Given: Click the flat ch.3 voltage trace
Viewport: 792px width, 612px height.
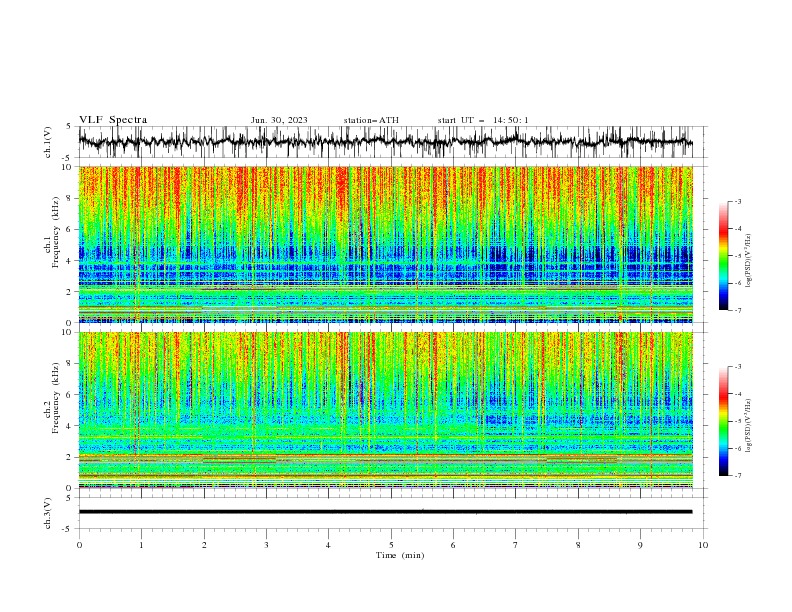Looking at the screenshot, I should point(385,512).
